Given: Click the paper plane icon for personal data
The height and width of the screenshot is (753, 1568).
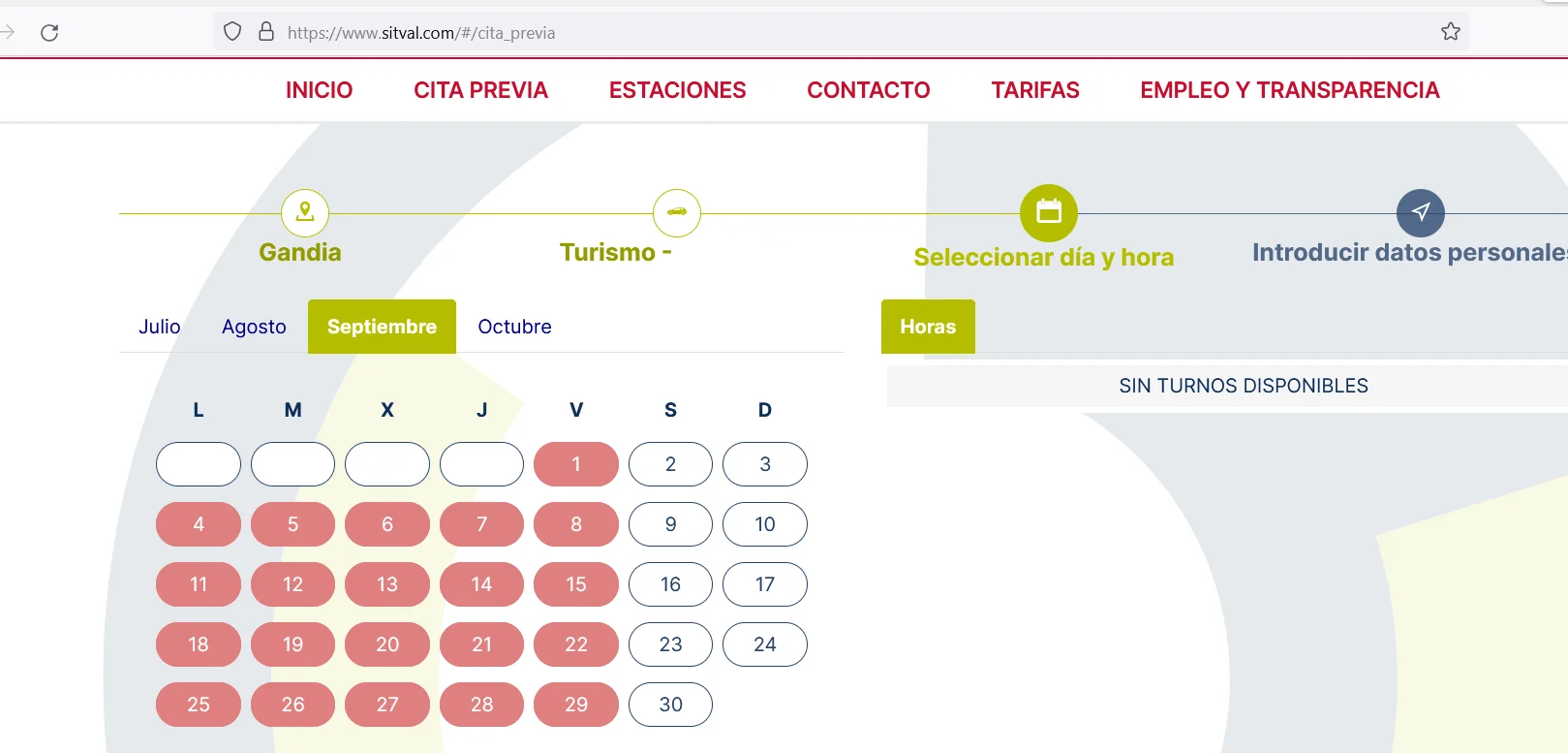Looking at the screenshot, I should (1421, 212).
